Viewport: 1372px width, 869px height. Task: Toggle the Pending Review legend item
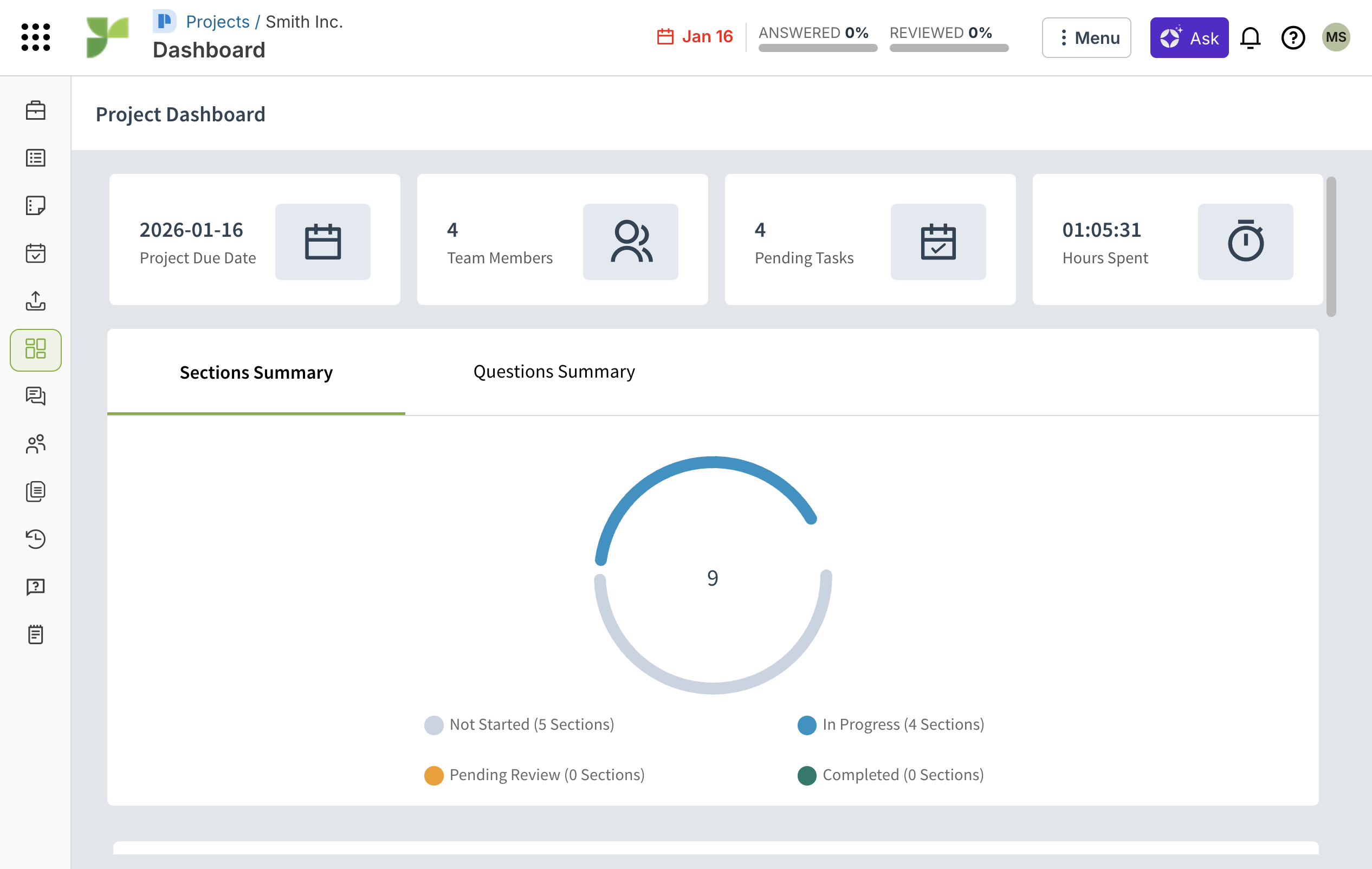[x=534, y=775]
